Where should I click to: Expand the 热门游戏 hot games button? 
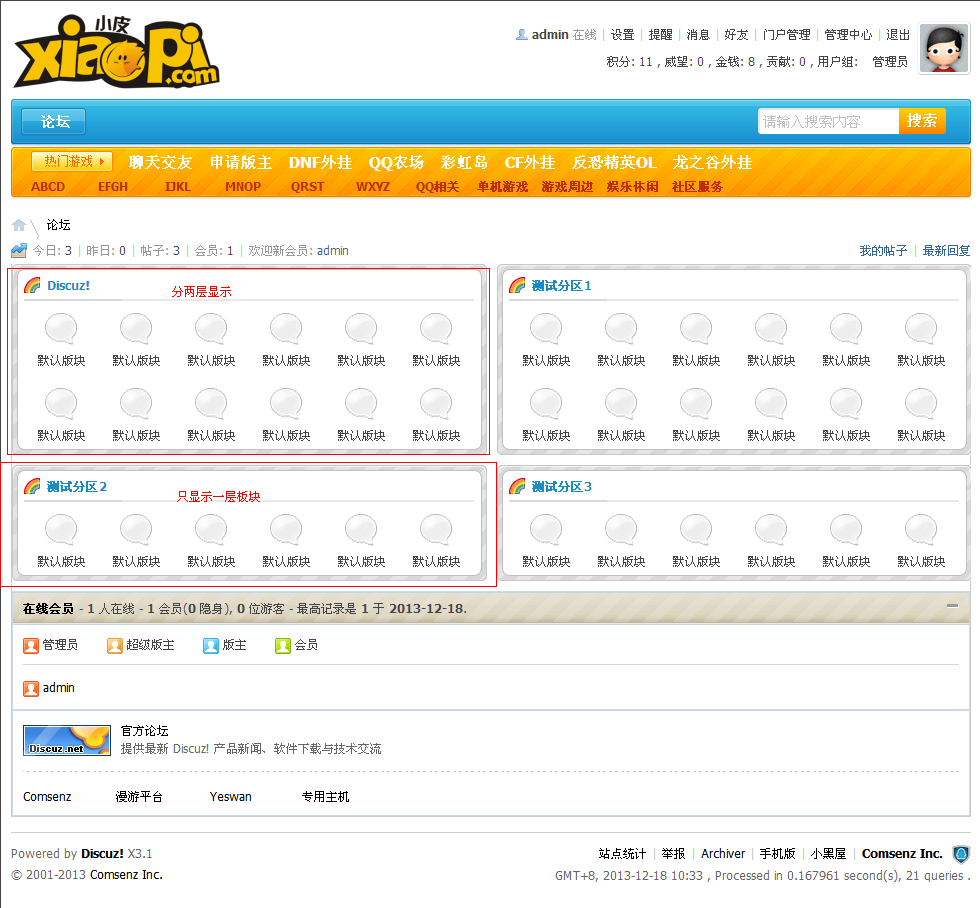coord(72,161)
